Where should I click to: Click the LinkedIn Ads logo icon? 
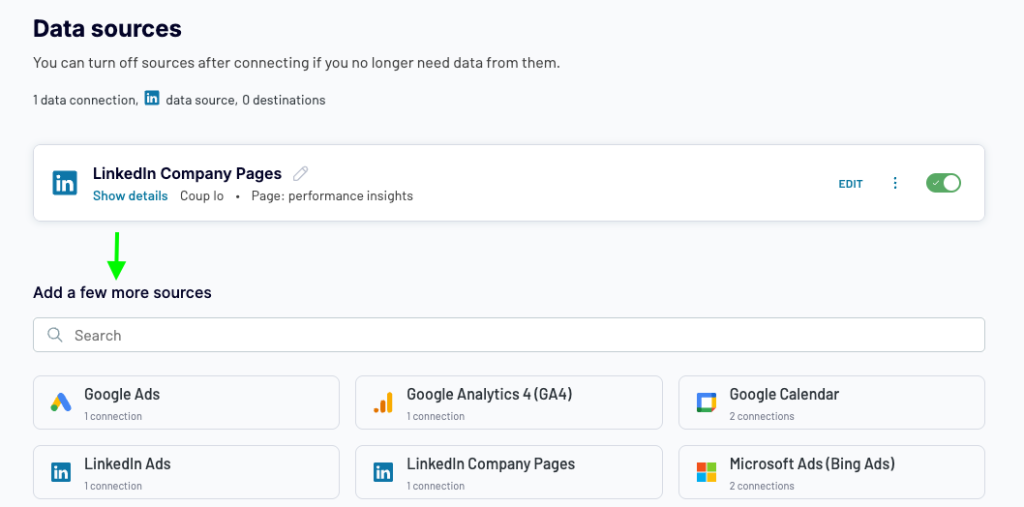[61, 472]
